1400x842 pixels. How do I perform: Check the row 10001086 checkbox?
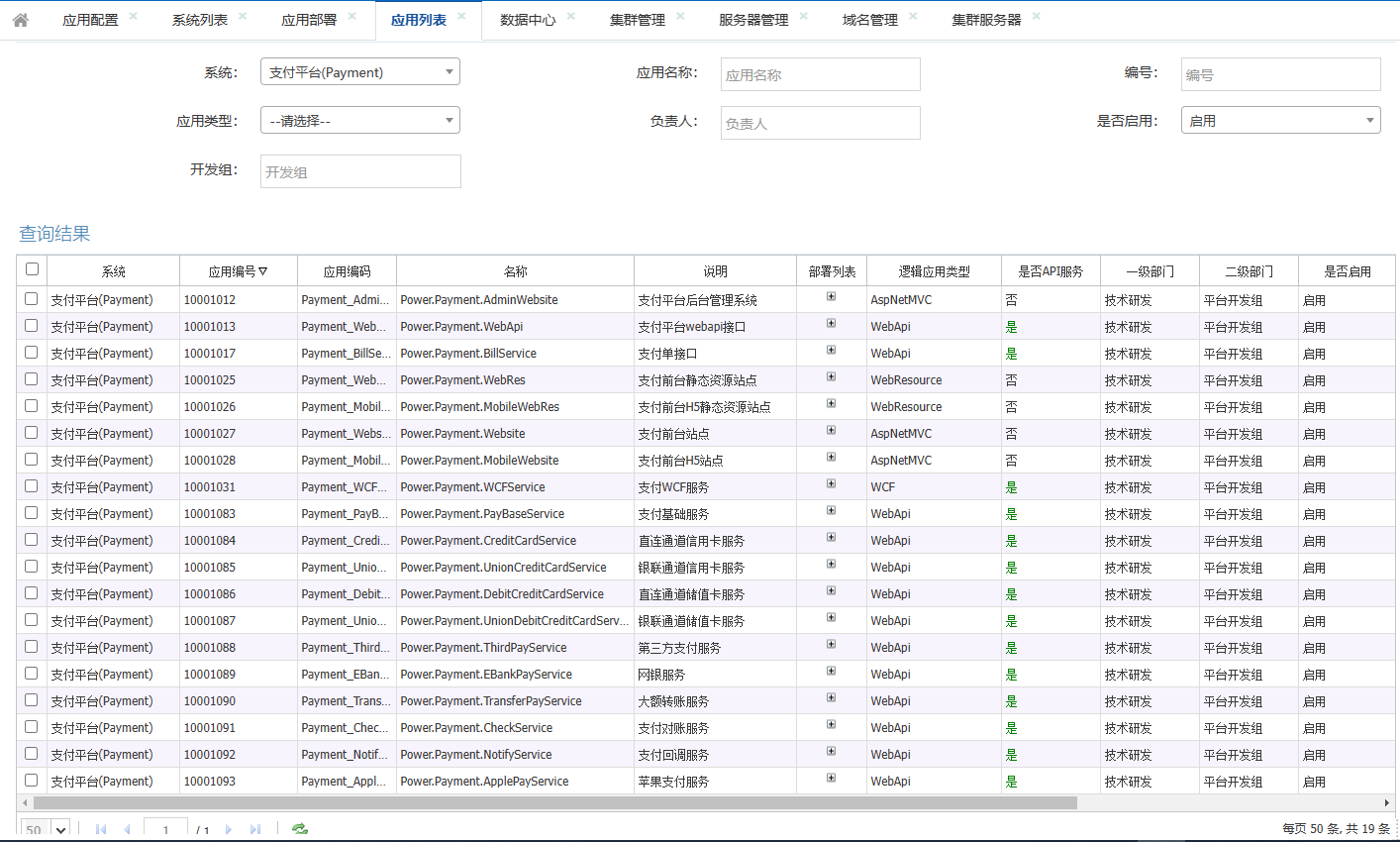32,592
